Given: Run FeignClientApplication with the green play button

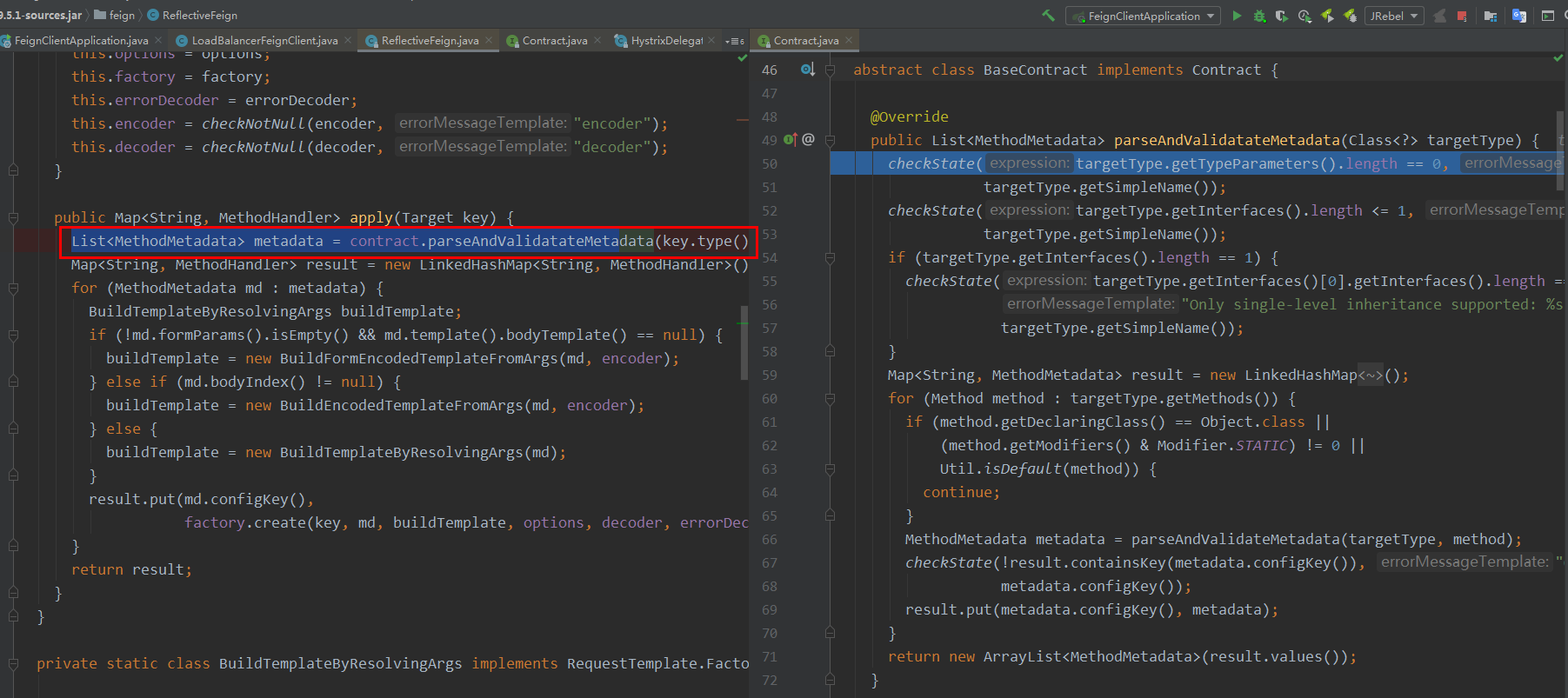Looking at the screenshot, I should point(1237,16).
